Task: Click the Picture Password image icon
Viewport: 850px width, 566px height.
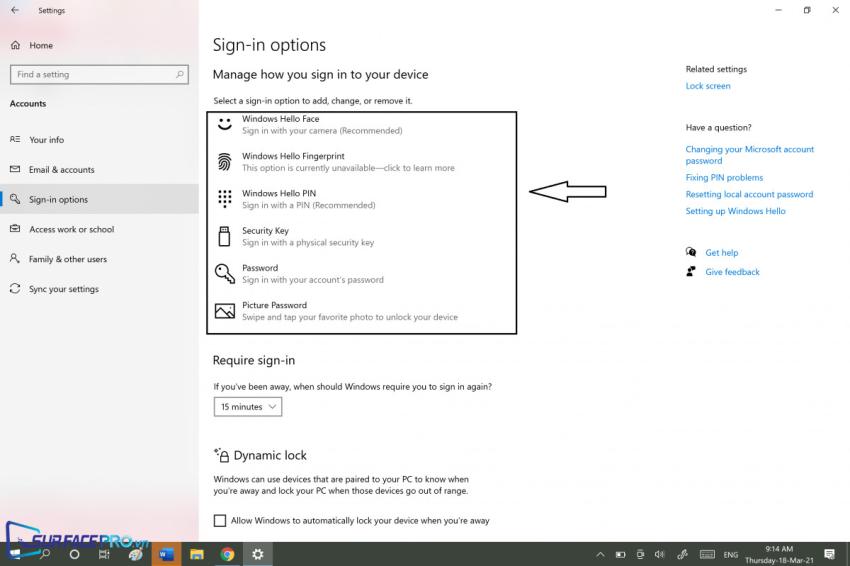Action: pos(224,311)
